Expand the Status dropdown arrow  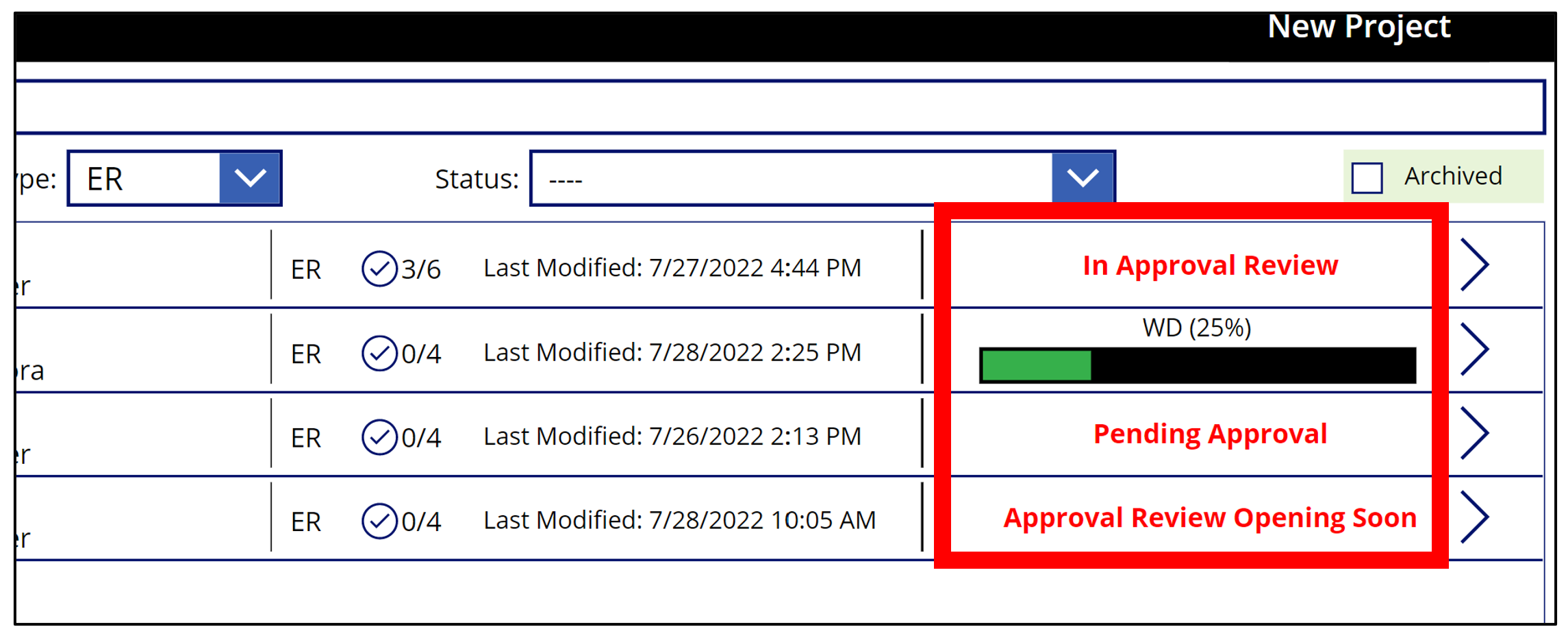click(1083, 178)
